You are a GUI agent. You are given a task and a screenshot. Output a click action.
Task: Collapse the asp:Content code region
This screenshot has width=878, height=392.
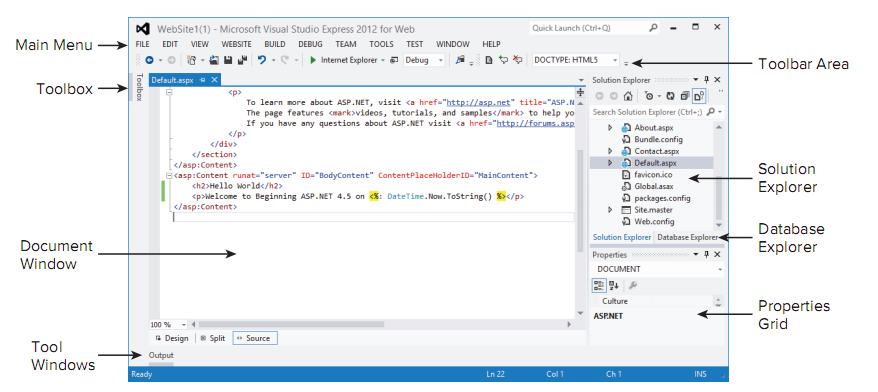click(x=170, y=175)
